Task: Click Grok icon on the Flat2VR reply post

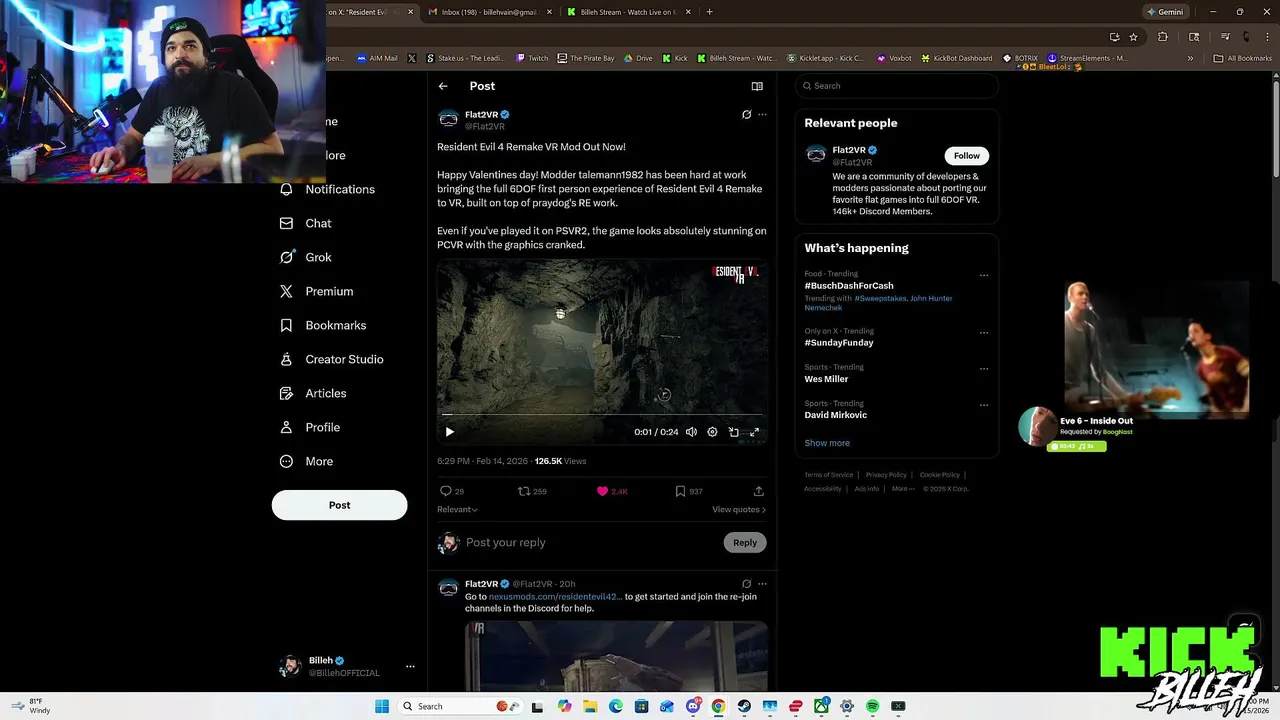Action: coord(746,584)
